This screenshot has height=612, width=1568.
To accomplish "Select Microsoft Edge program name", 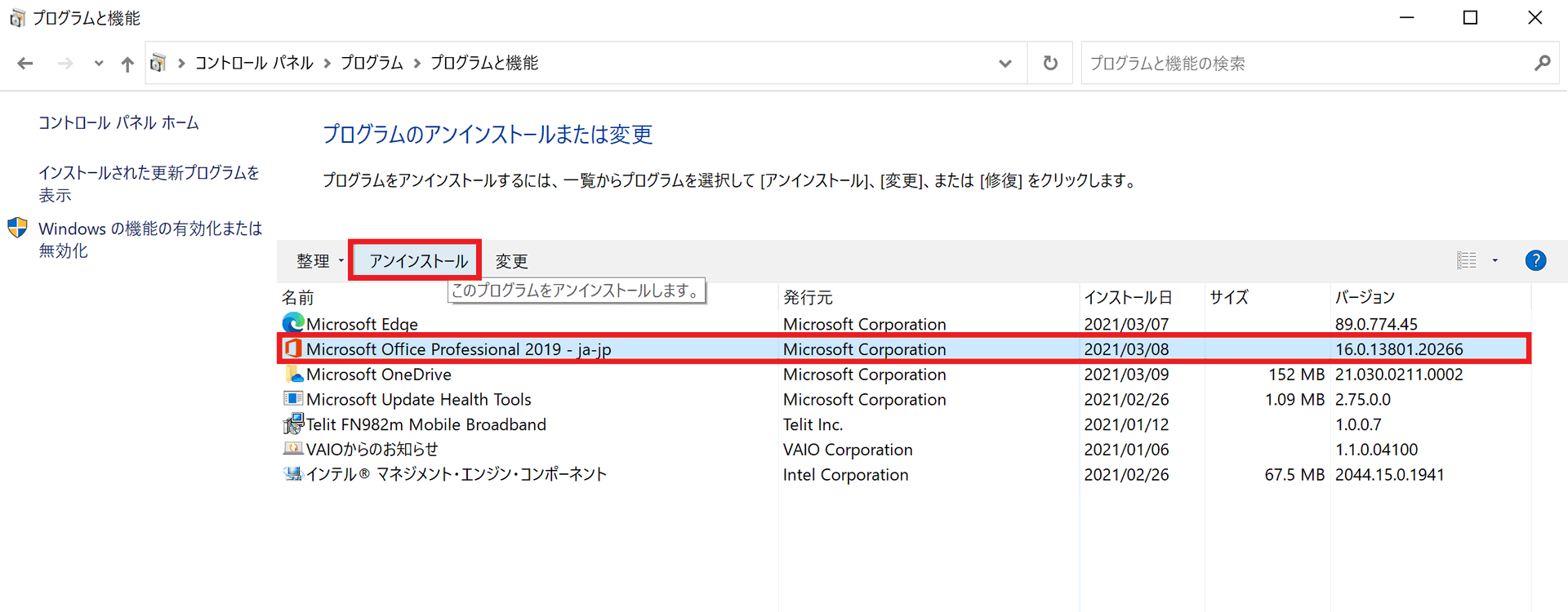I will tap(362, 324).
